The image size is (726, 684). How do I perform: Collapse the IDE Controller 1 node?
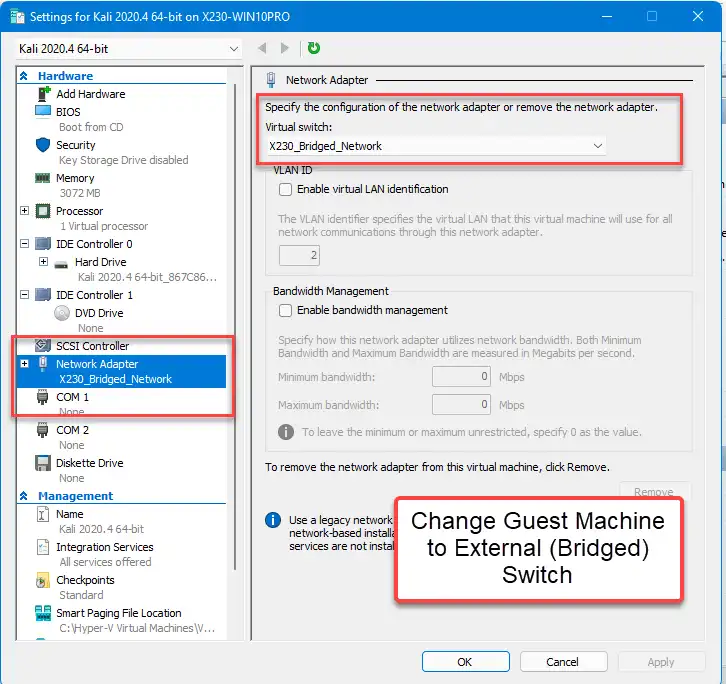coord(25,295)
